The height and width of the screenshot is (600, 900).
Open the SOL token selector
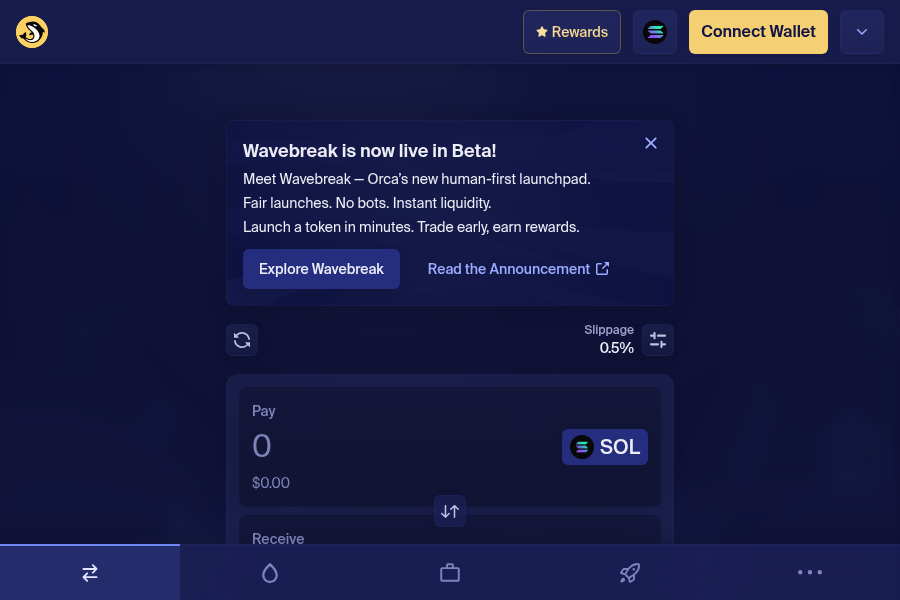pos(604,447)
